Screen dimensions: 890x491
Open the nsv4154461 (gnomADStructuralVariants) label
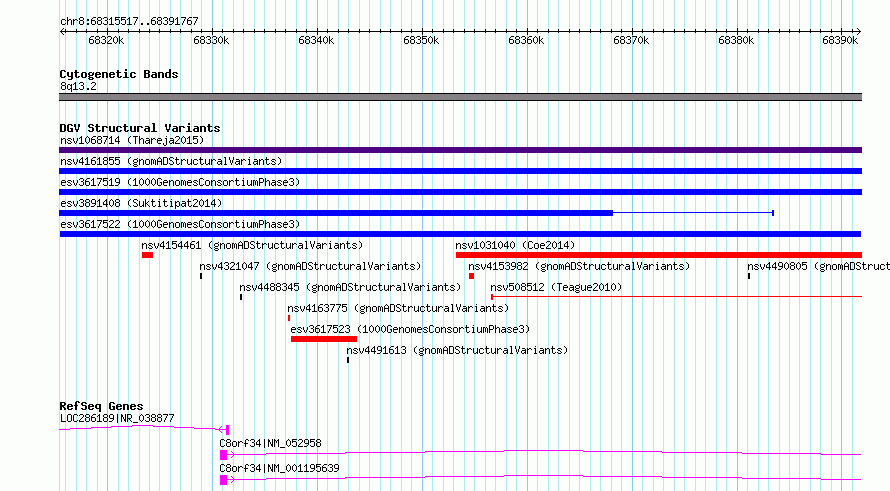tap(252, 245)
